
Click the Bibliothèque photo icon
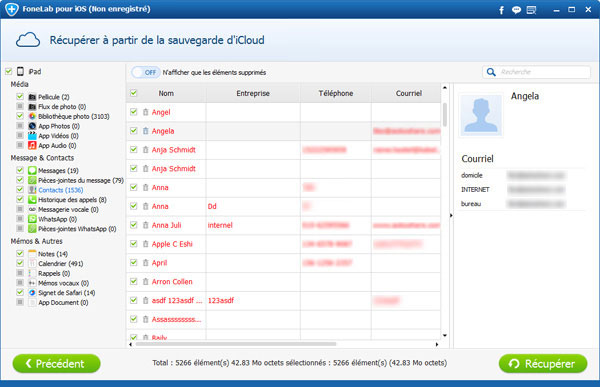coord(32,116)
